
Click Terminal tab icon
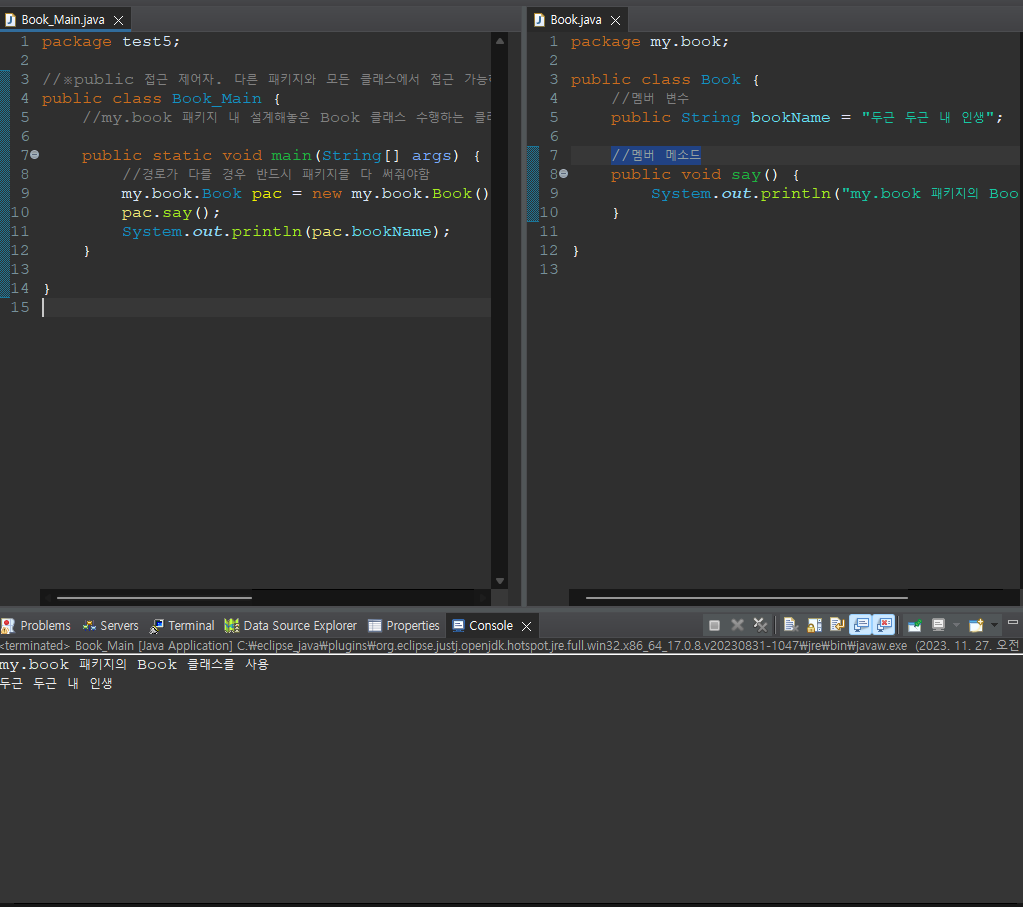tap(157, 626)
